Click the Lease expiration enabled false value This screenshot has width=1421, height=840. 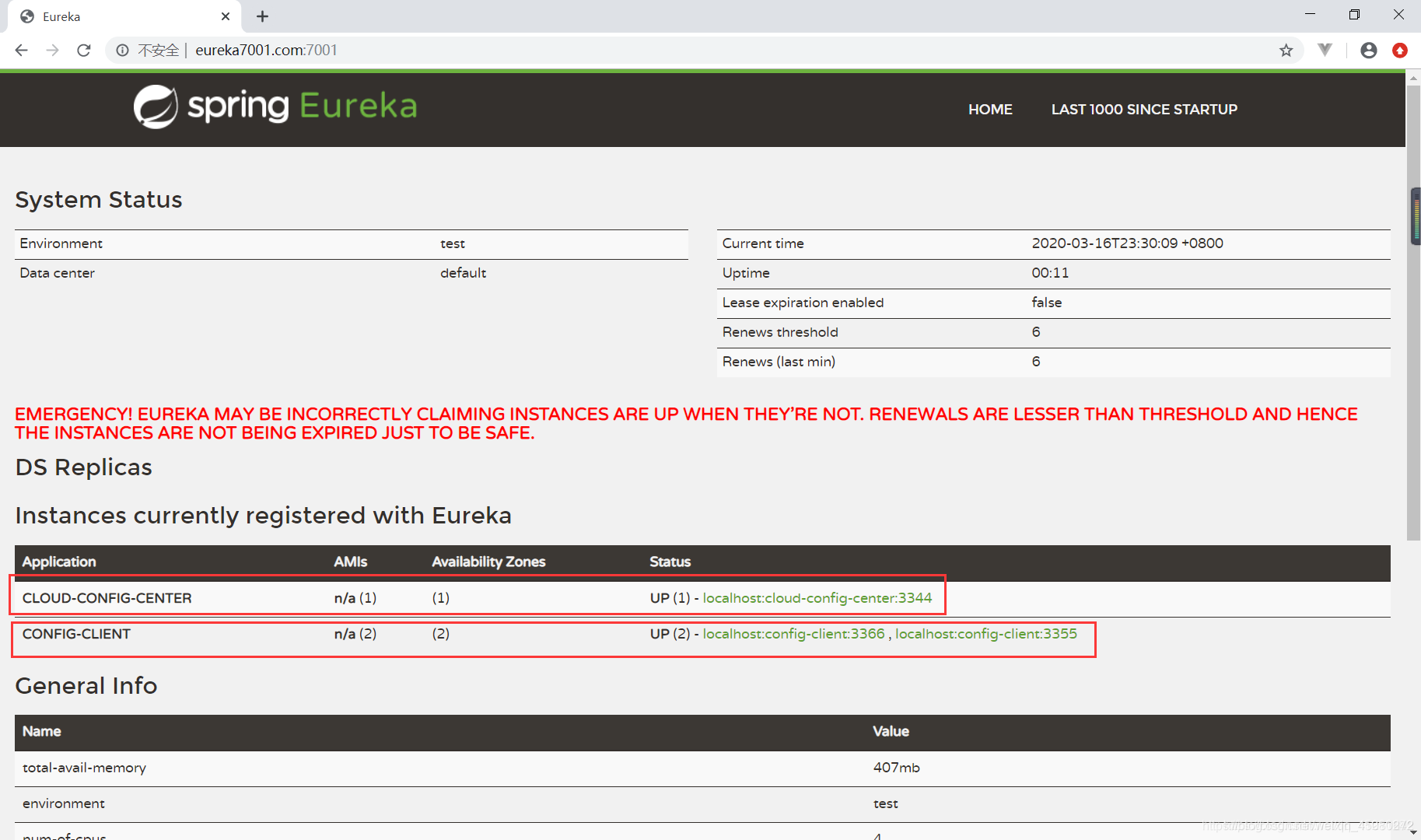pos(1046,303)
